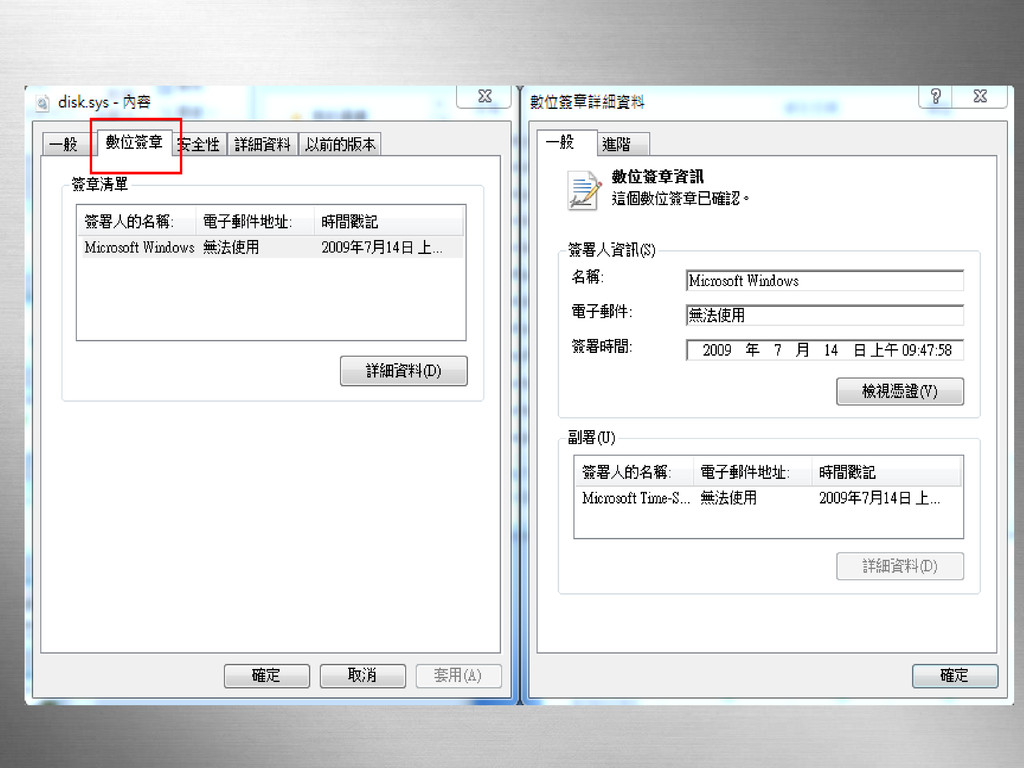This screenshot has width=1024, height=768.
Task: Click the digital signature document icon
Action: [x=583, y=191]
